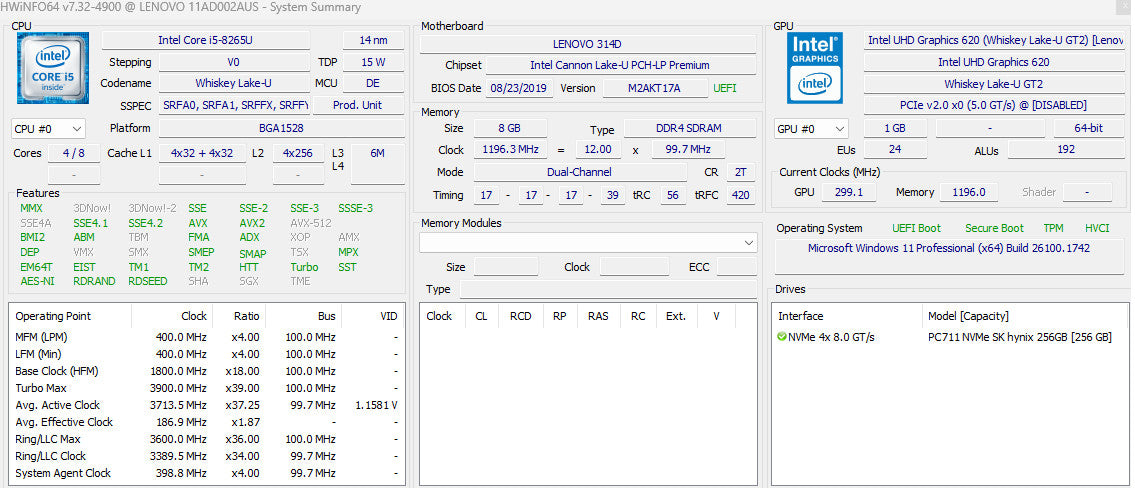Click the GPU codename Whiskey Lake-U GT2 field

994,84
